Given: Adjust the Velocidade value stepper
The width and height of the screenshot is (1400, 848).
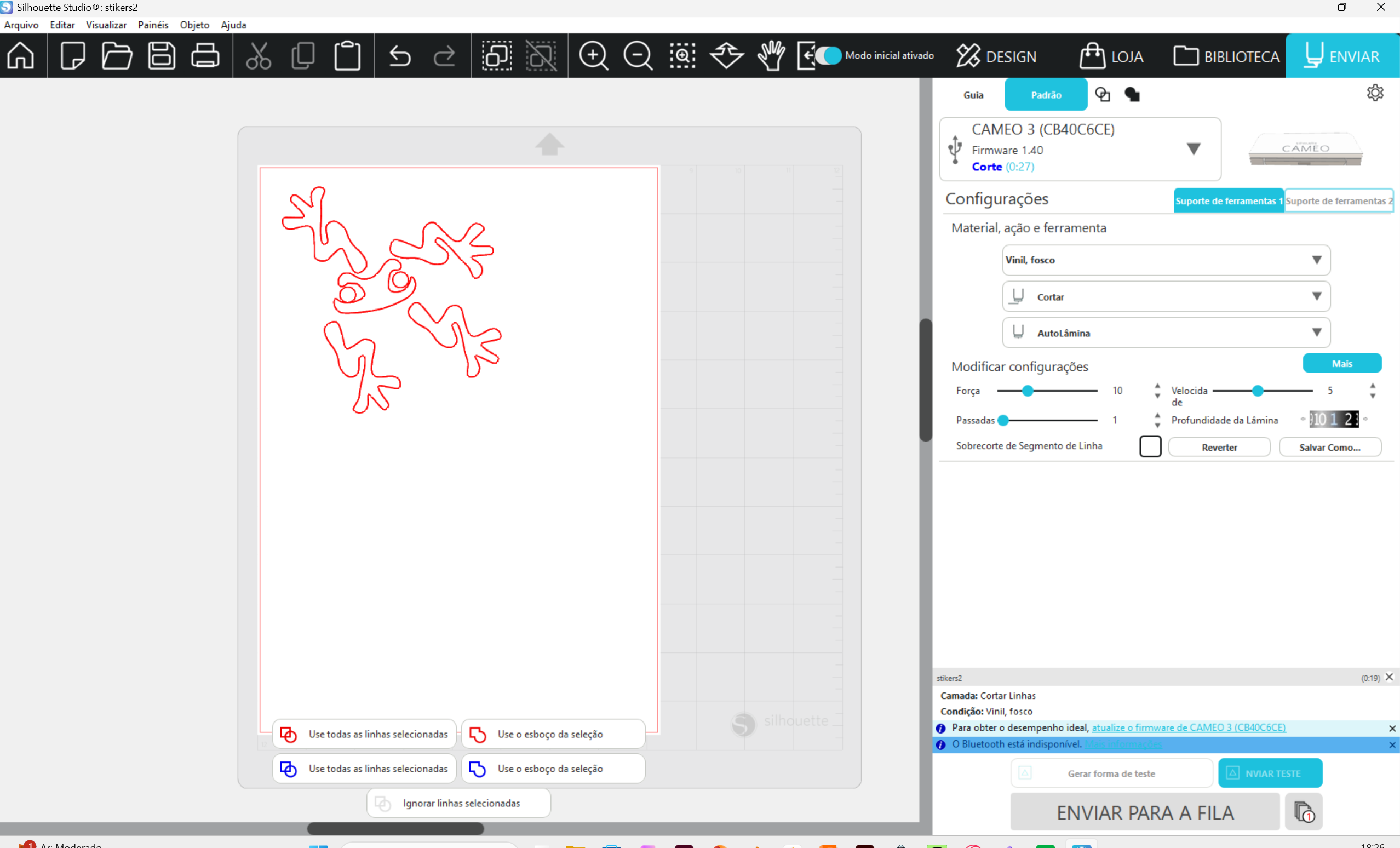Looking at the screenshot, I should 1372,391.
